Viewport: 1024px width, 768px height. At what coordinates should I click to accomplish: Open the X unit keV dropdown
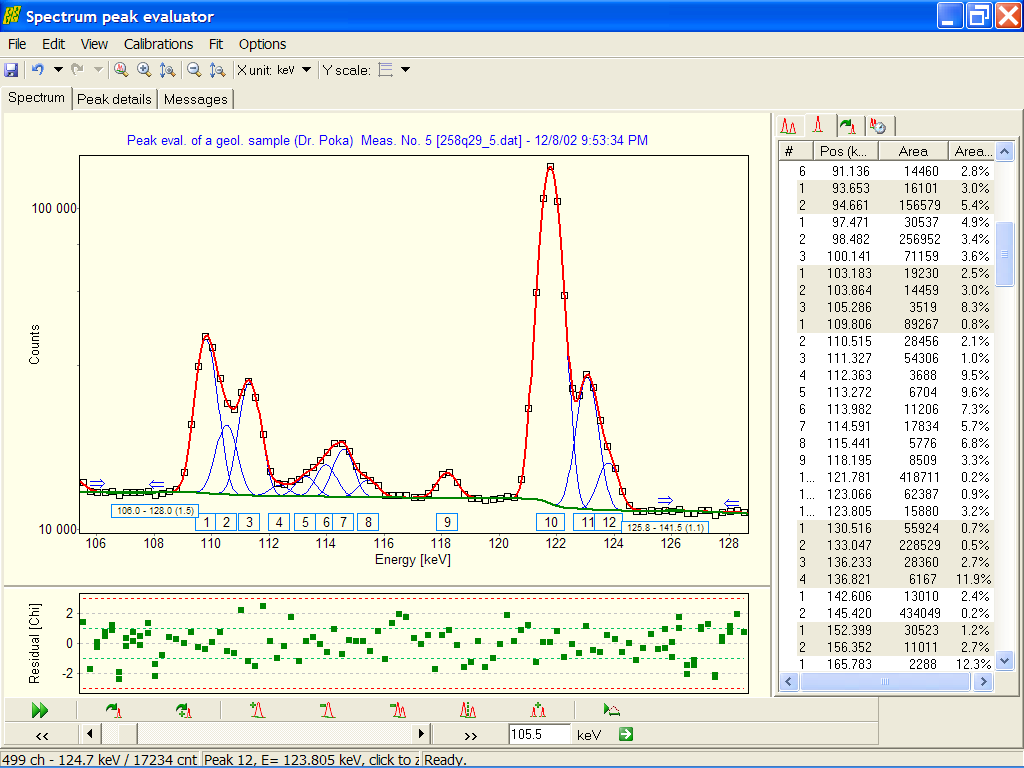coord(306,70)
